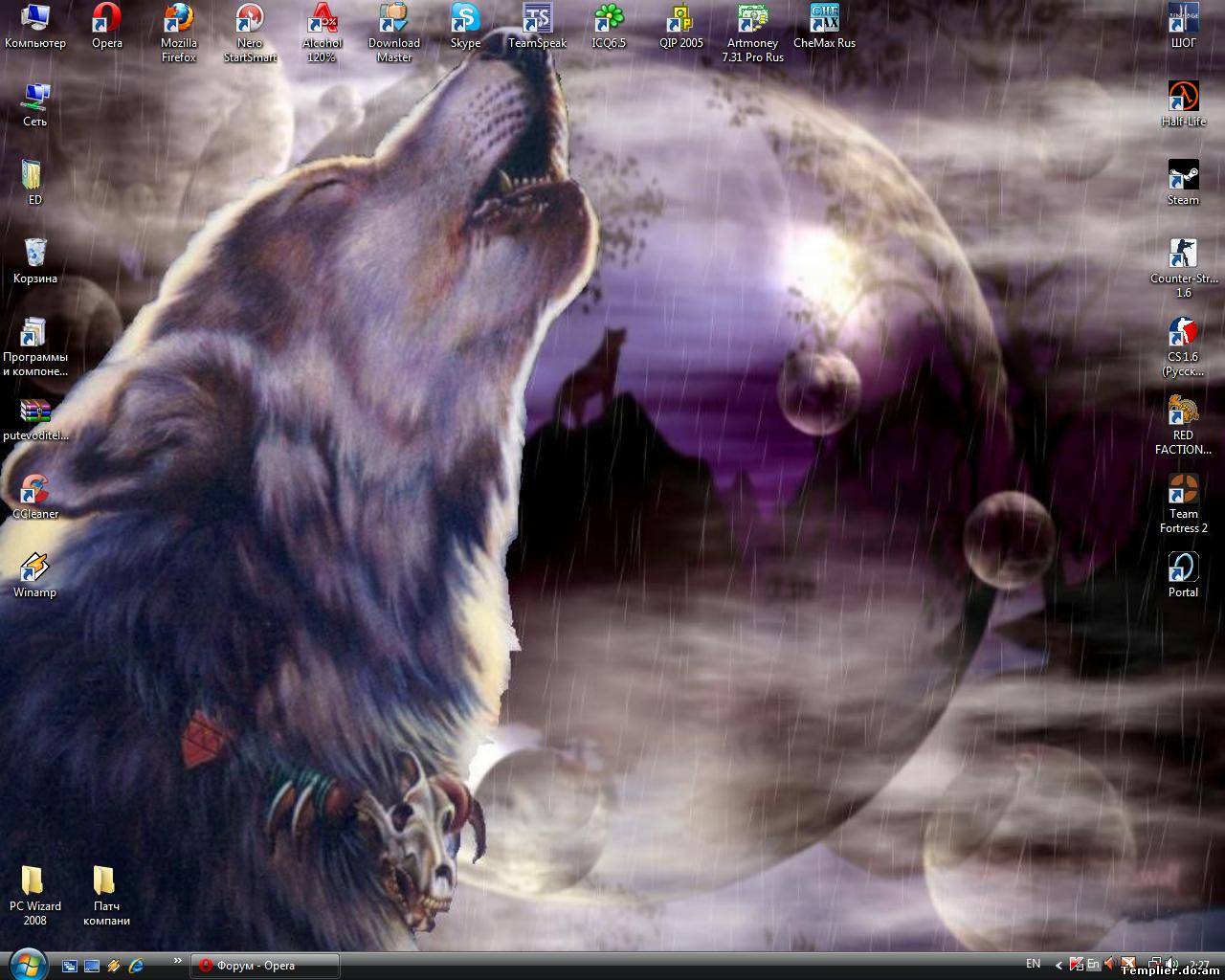Click the Alcohol 120% desktop icon

(322, 33)
